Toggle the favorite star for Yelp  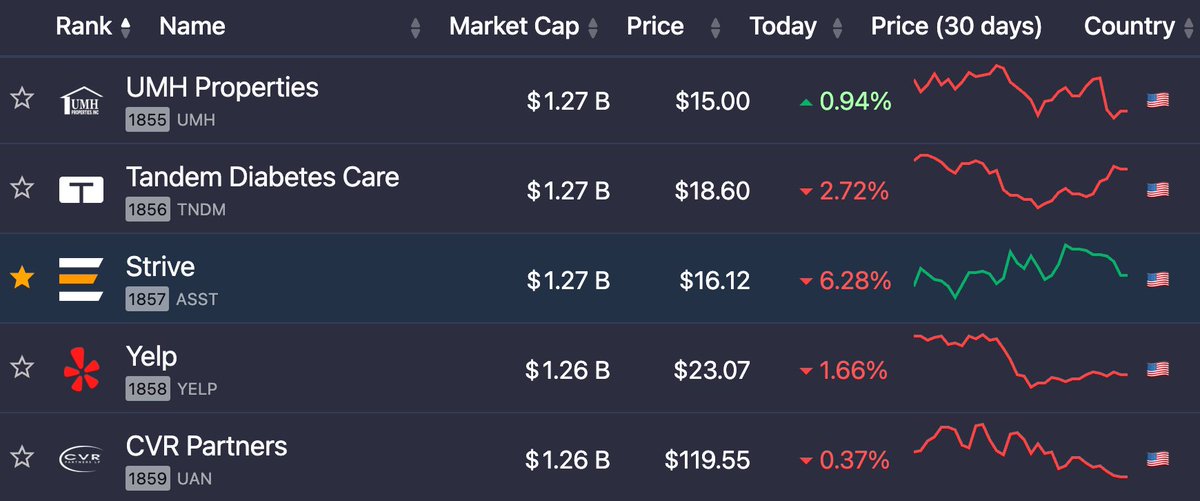22,367
